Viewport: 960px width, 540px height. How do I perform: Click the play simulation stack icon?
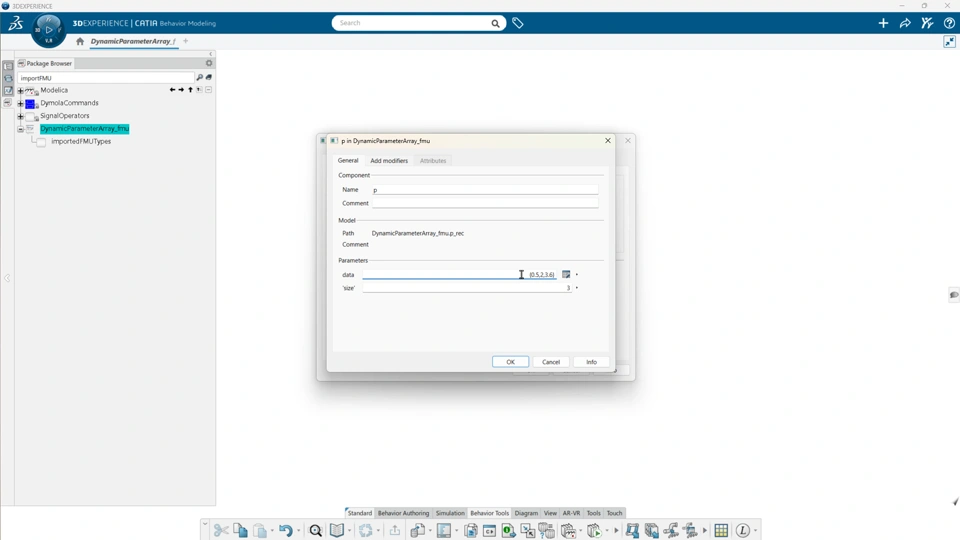(594, 530)
